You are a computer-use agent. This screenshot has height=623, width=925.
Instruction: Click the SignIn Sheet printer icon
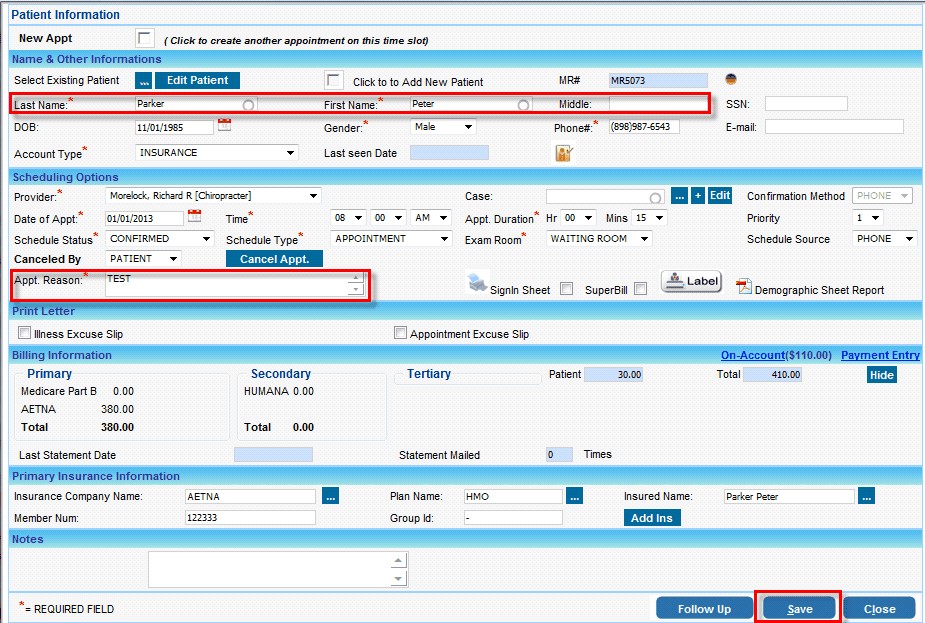[x=478, y=284]
